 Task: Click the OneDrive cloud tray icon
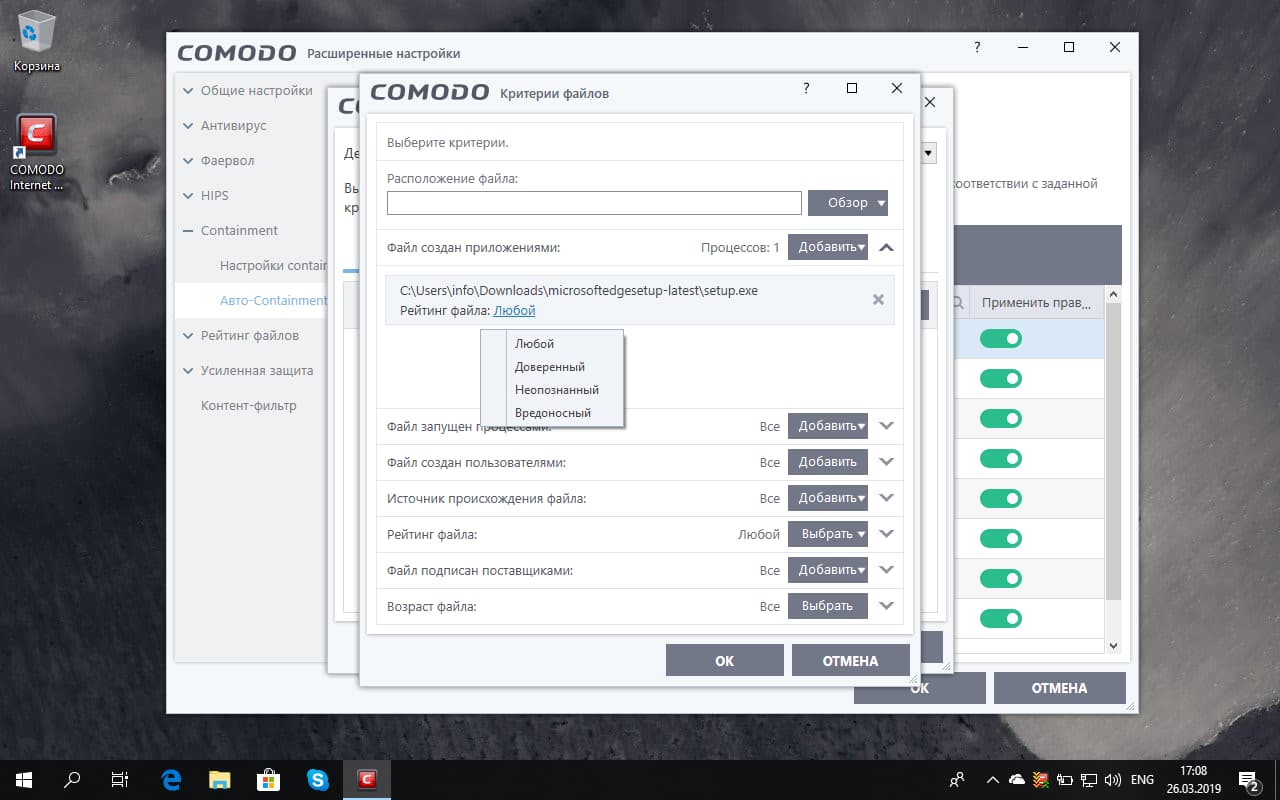point(1017,779)
